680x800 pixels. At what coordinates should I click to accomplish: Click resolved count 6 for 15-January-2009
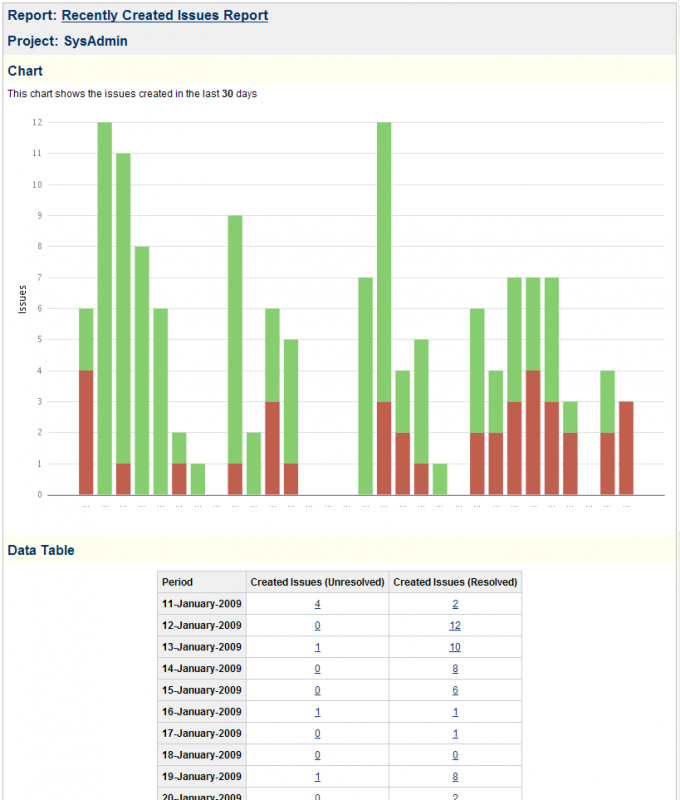point(455,690)
